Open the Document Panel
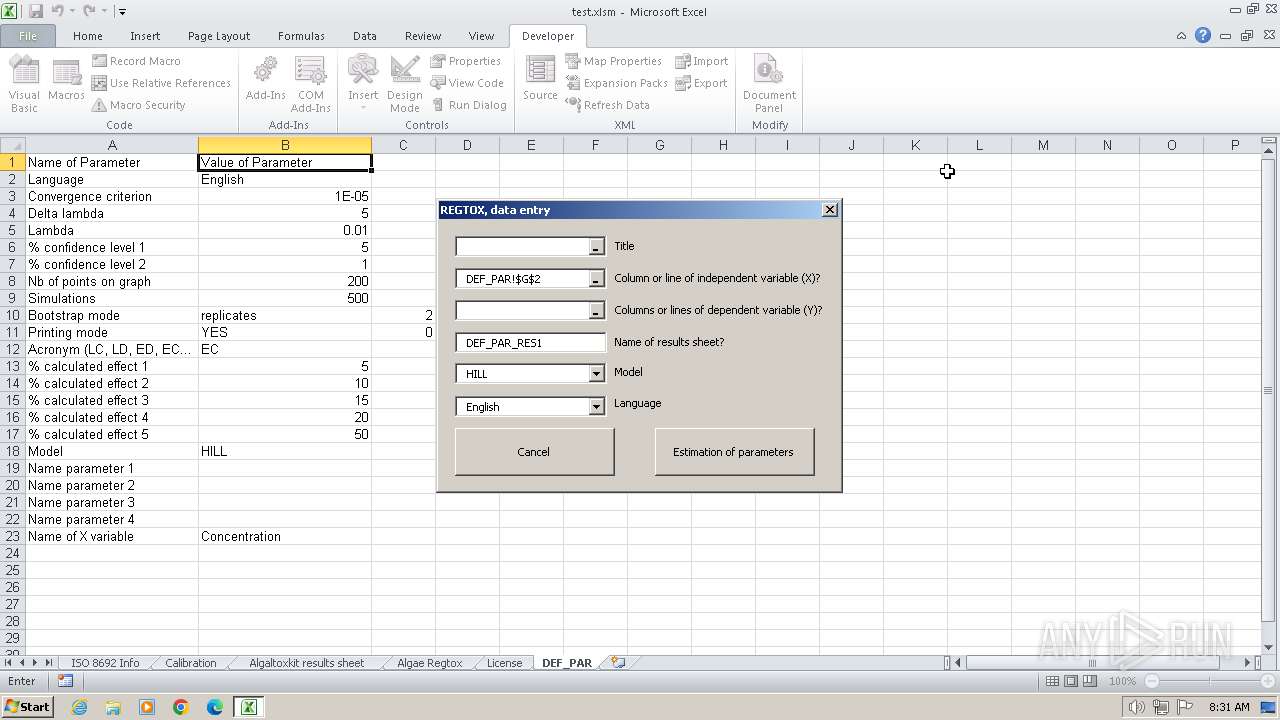This screenshot has width=1280, height=720. (769, 84)
